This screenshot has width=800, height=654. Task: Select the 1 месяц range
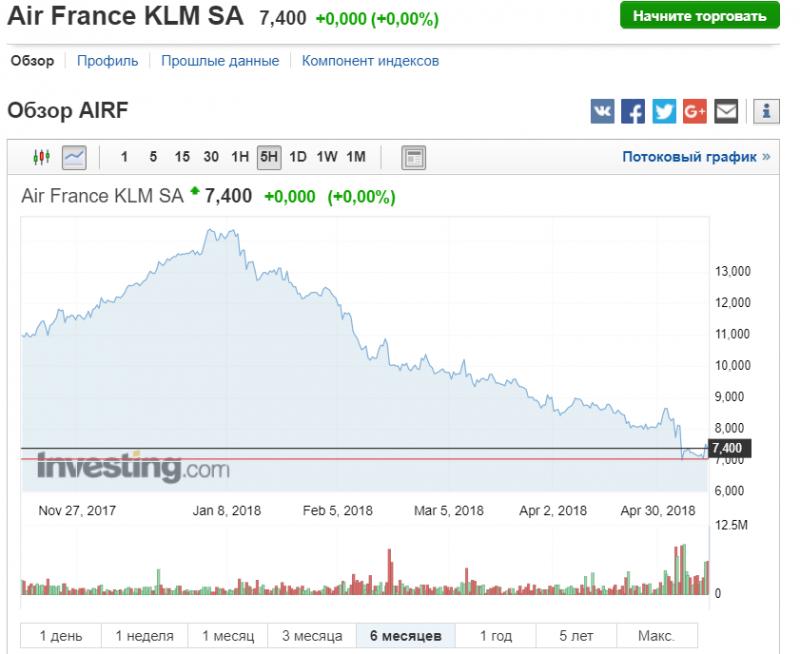tap(228, 636)
